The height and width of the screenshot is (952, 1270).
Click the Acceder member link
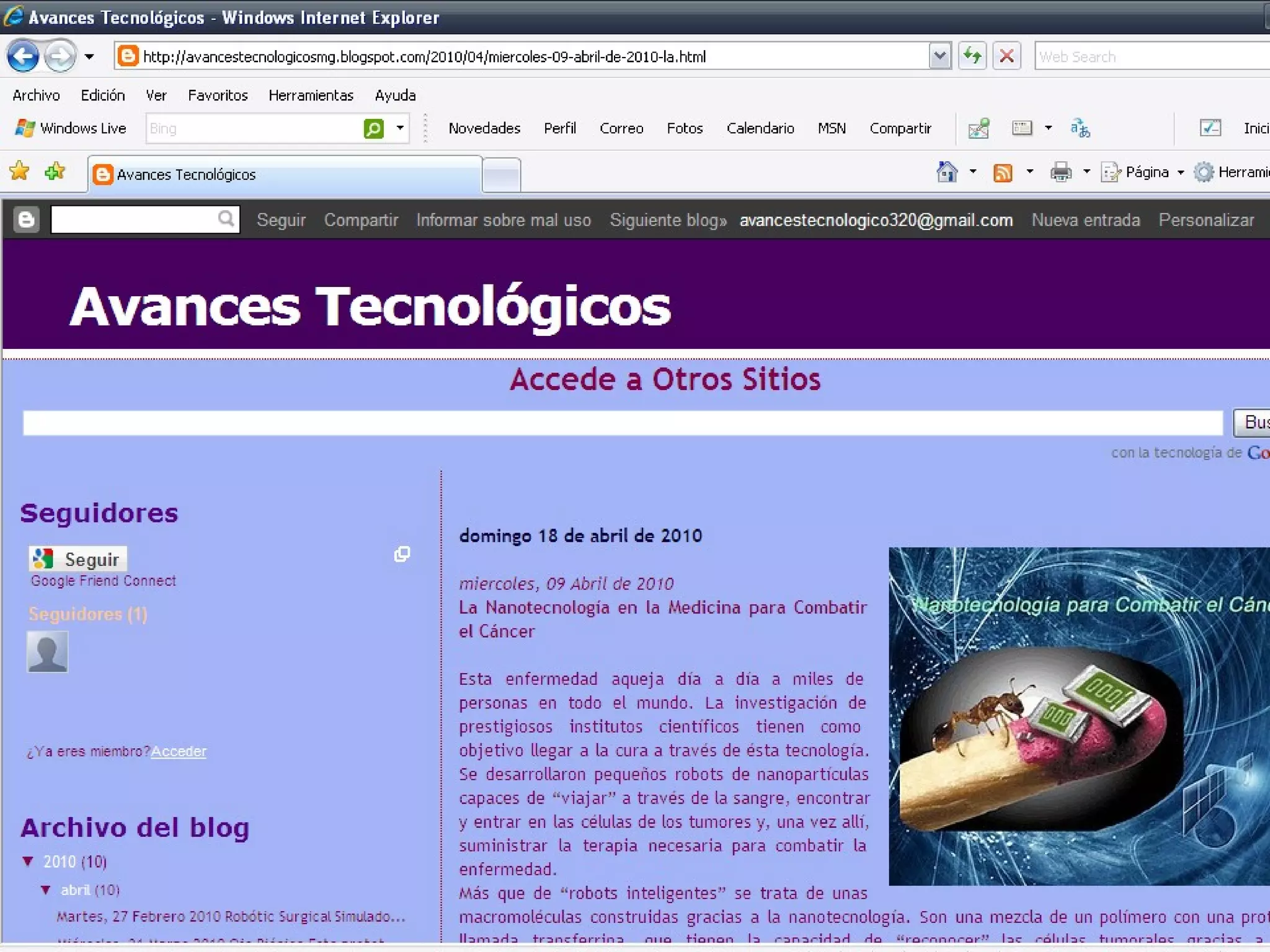179,751
